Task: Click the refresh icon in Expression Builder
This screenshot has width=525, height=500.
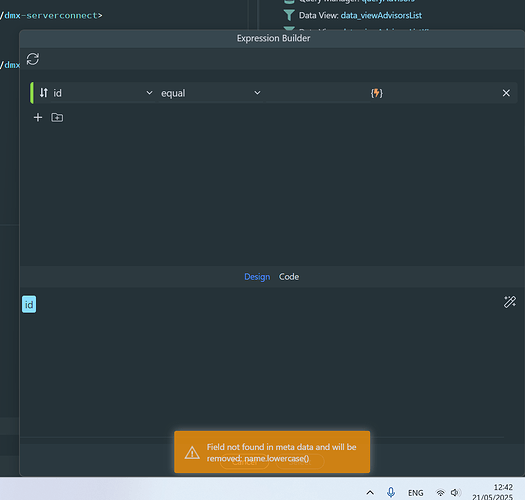Action: click(33, 59)
